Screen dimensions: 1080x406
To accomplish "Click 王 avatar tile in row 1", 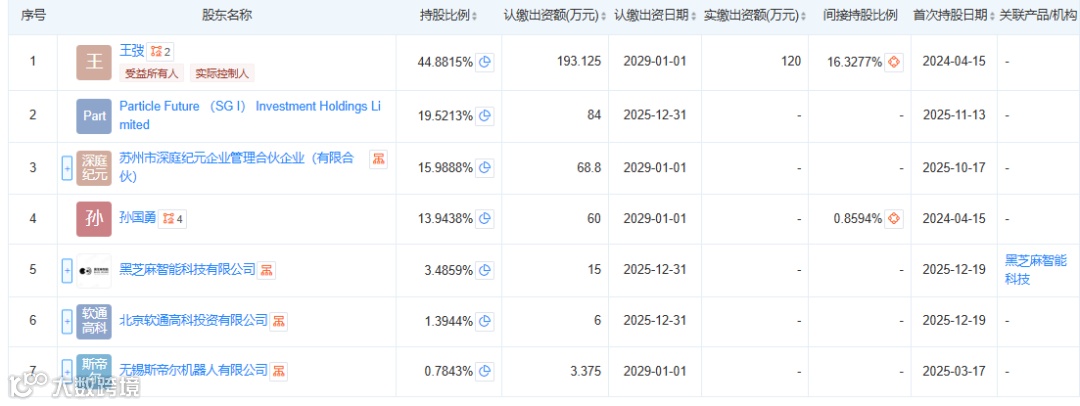I will point(93,62).
